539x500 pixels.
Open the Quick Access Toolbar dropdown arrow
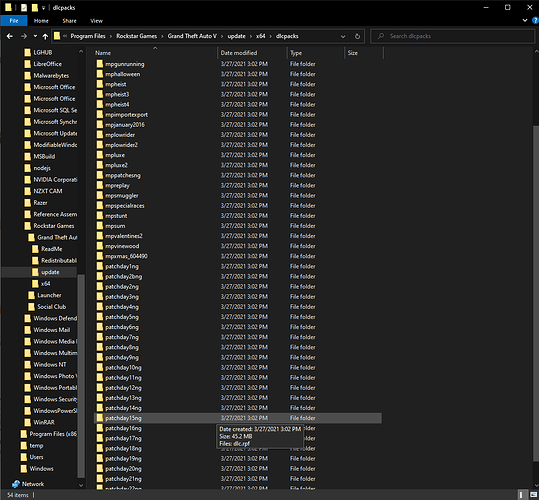pos(43,8)
